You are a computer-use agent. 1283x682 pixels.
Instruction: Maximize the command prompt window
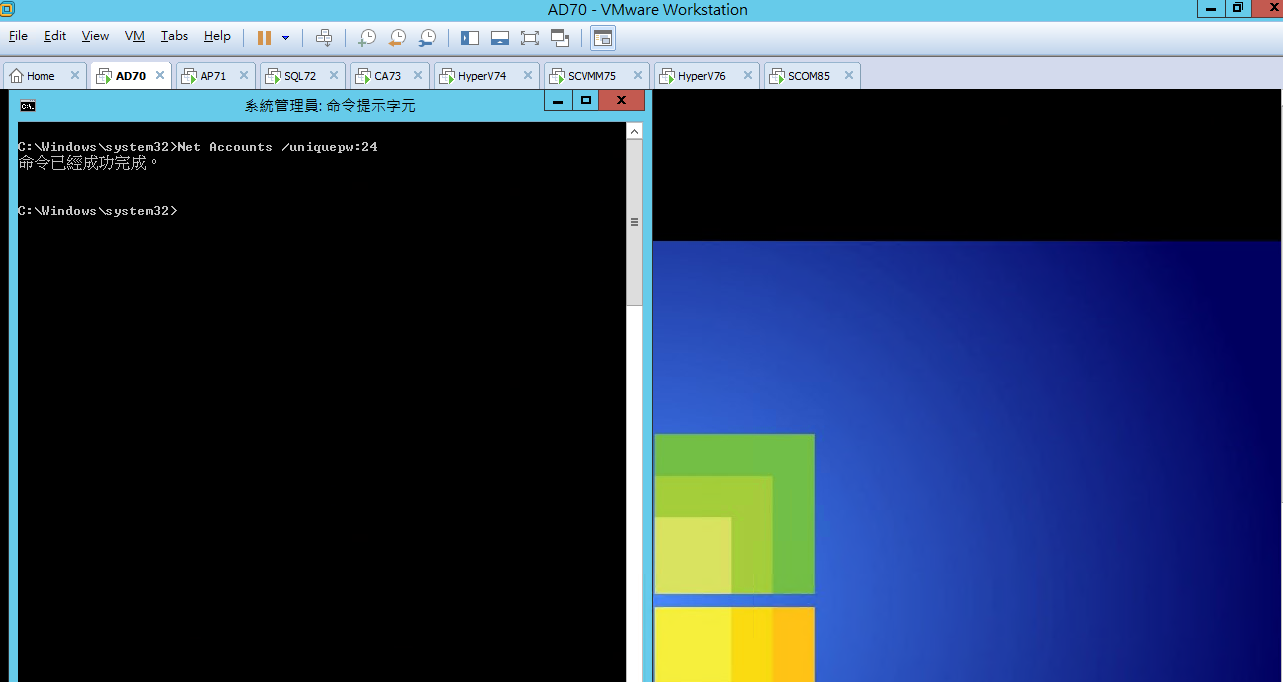click(585, 100)
